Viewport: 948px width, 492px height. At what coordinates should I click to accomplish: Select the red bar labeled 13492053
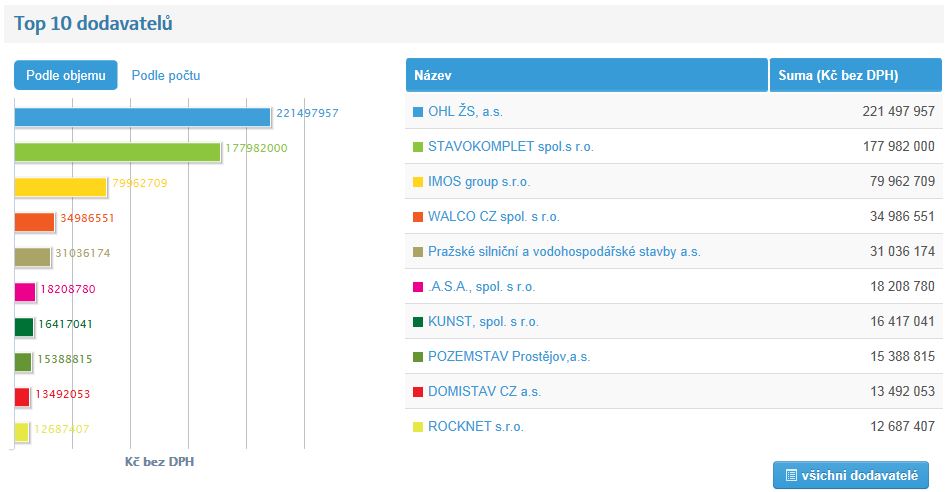[22, 397]
